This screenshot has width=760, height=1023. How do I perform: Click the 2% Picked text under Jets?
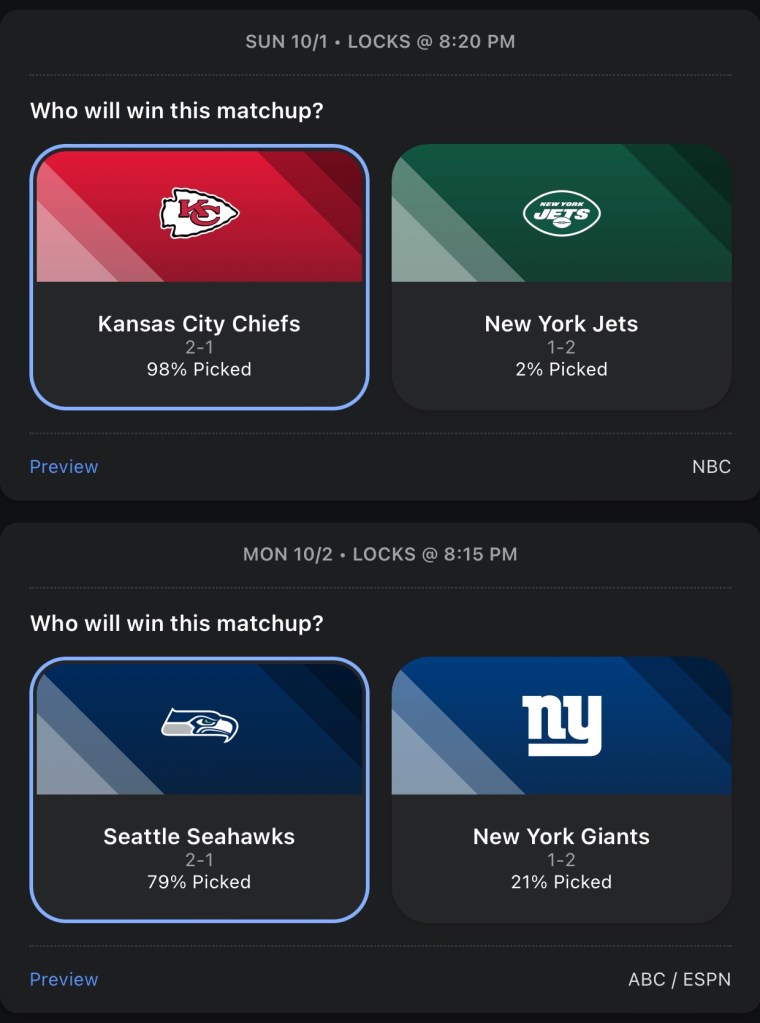coord(561,369)
